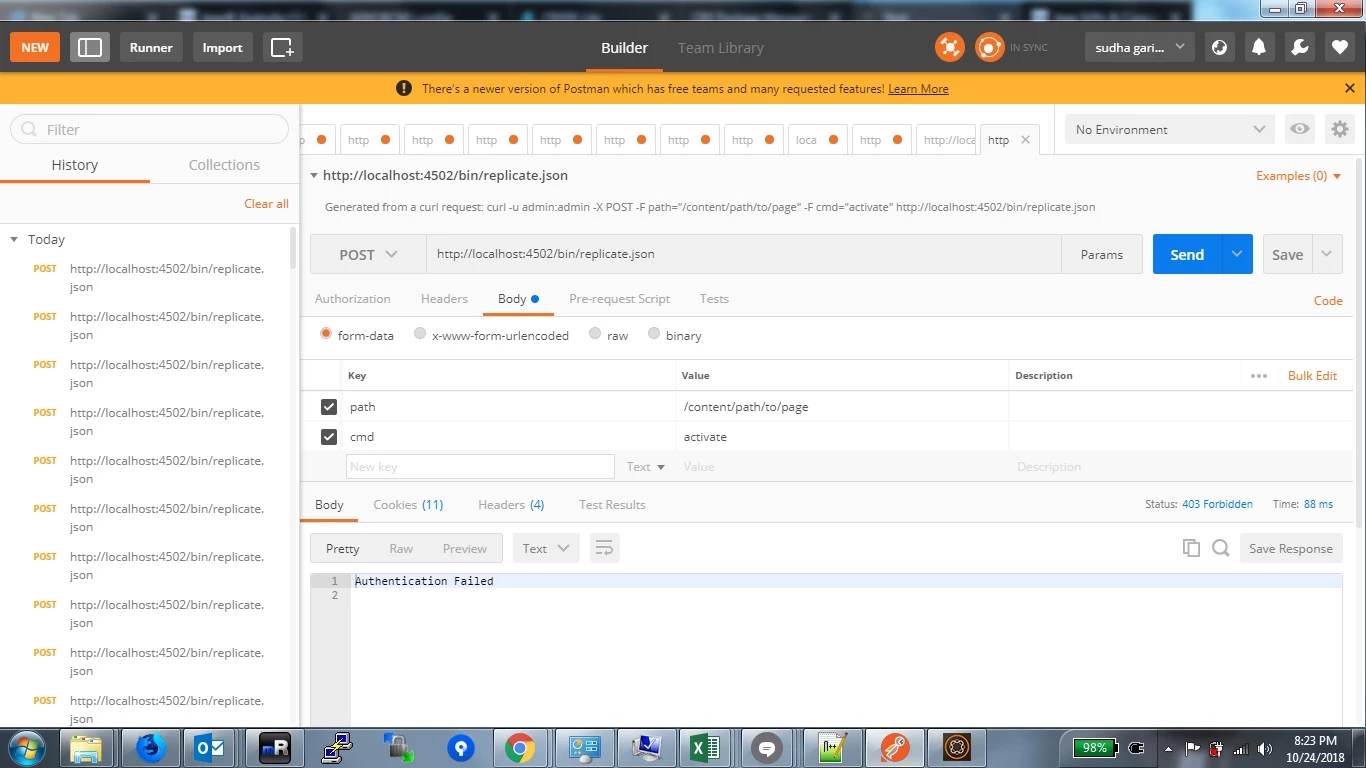The height and width of the screenshot is (768, 1366).
Task: Open File Explorer from the taskbar
Action: click(x=88, y=747)
